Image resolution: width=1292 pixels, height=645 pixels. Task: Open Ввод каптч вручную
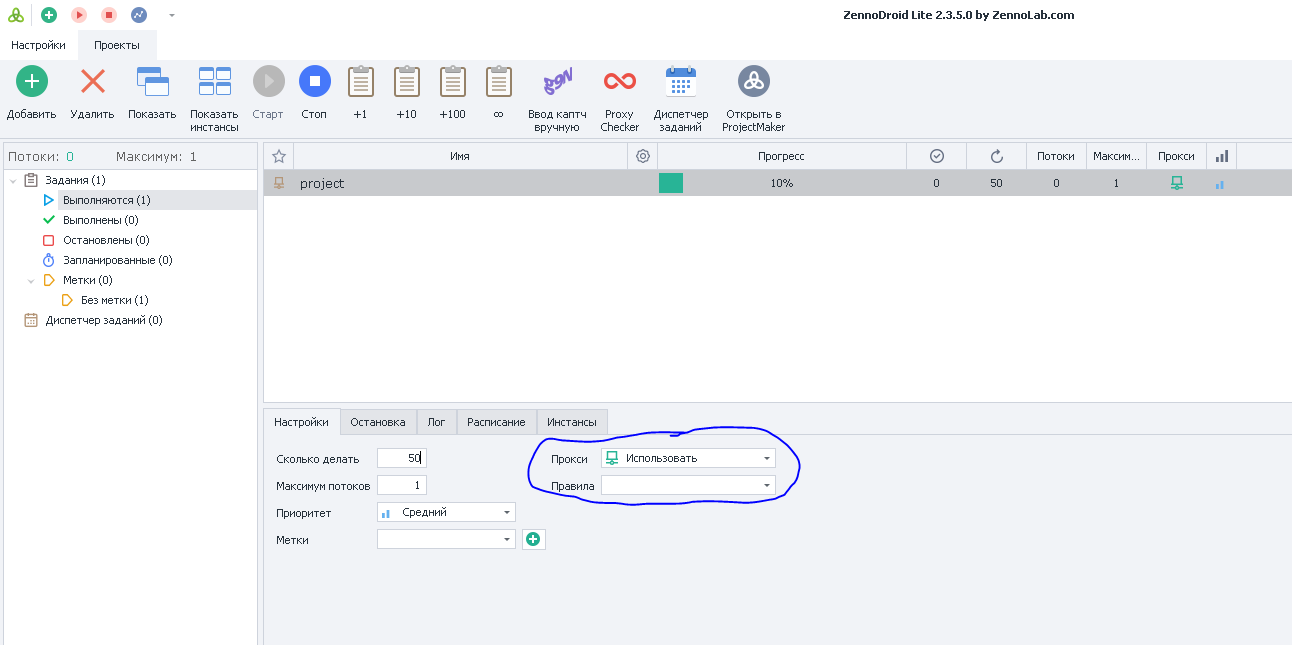tap(557, 100)
